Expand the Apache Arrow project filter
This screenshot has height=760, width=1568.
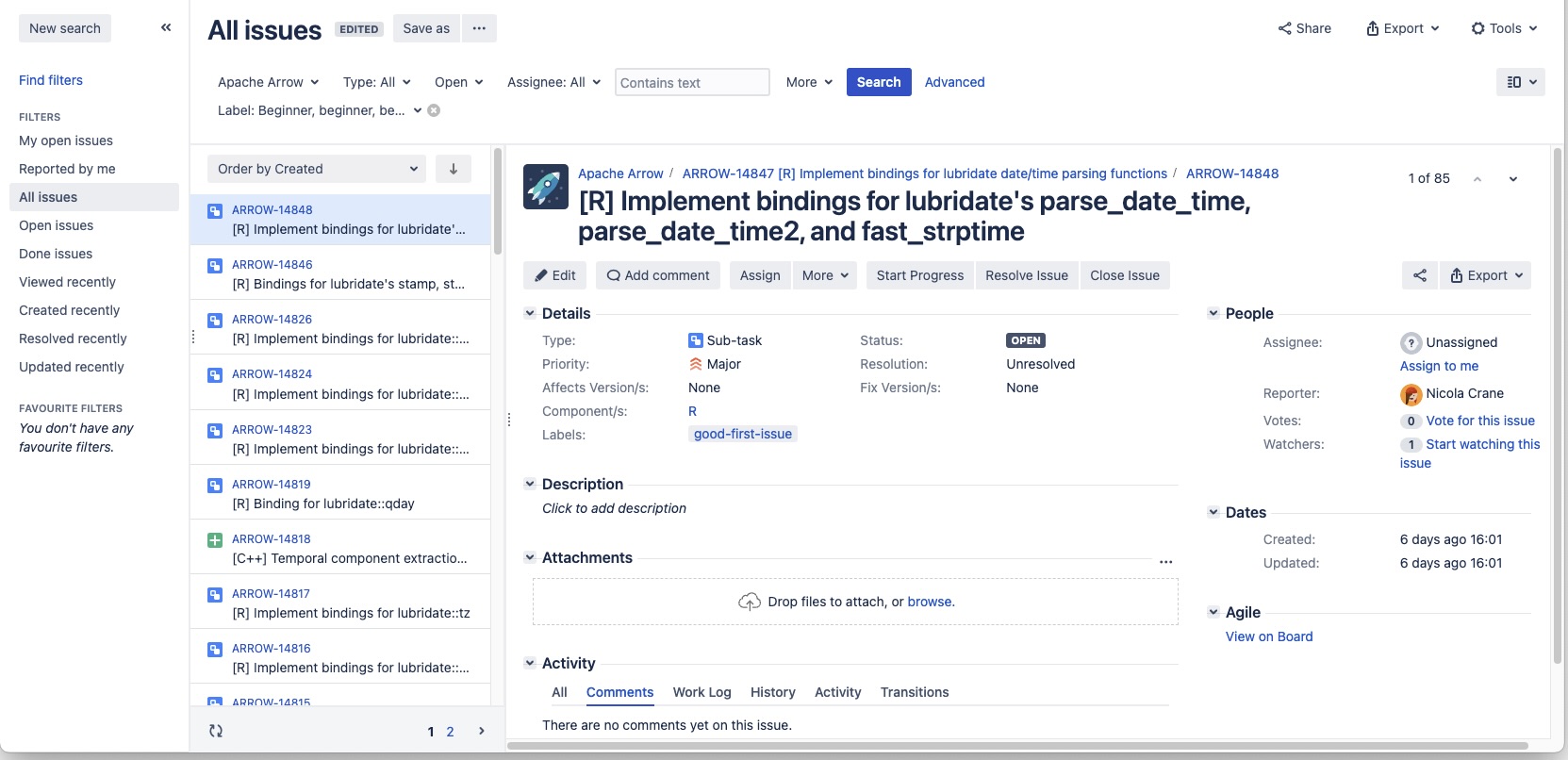(268, 82)
